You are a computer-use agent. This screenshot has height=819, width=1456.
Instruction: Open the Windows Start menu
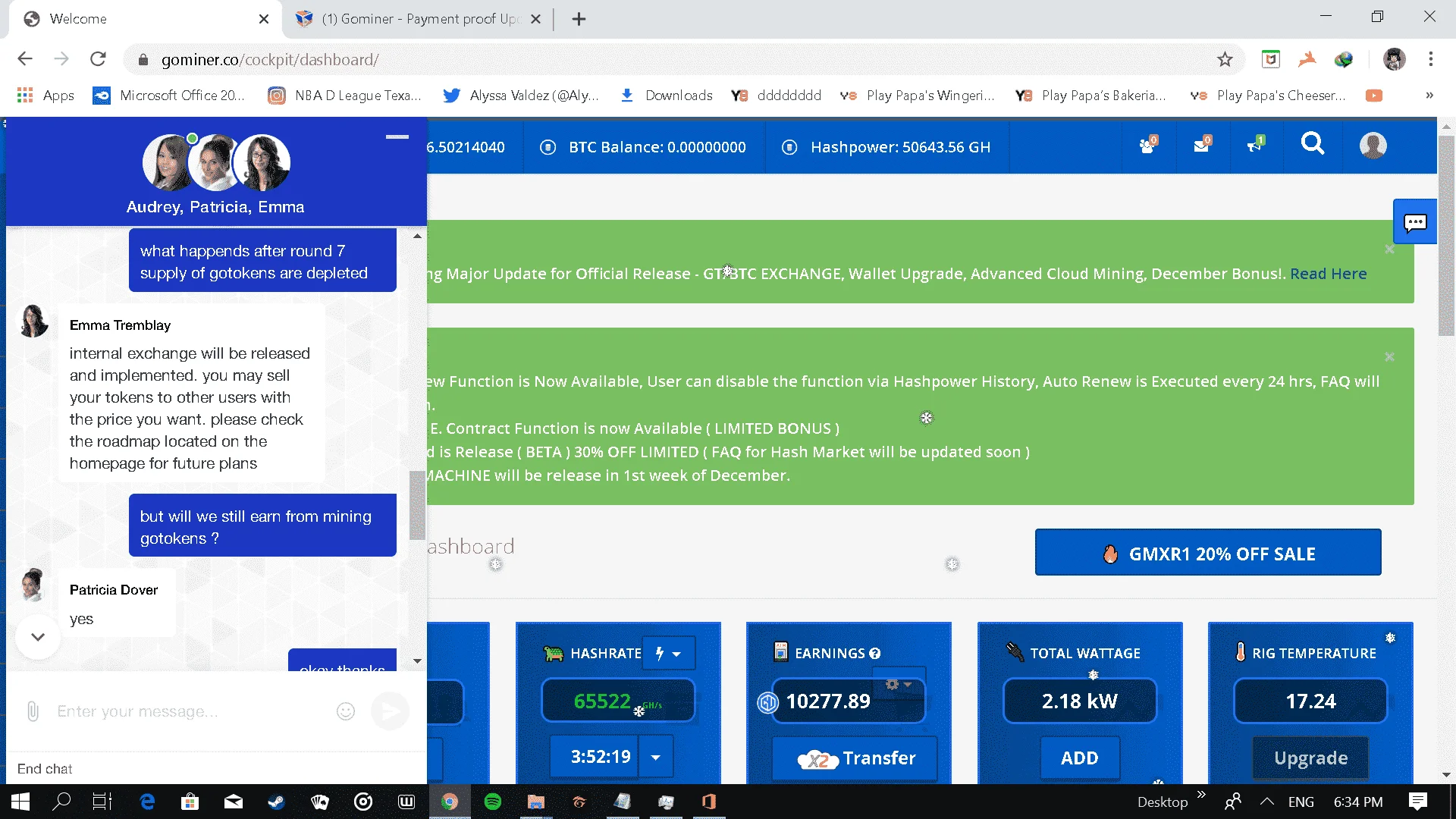20,802
